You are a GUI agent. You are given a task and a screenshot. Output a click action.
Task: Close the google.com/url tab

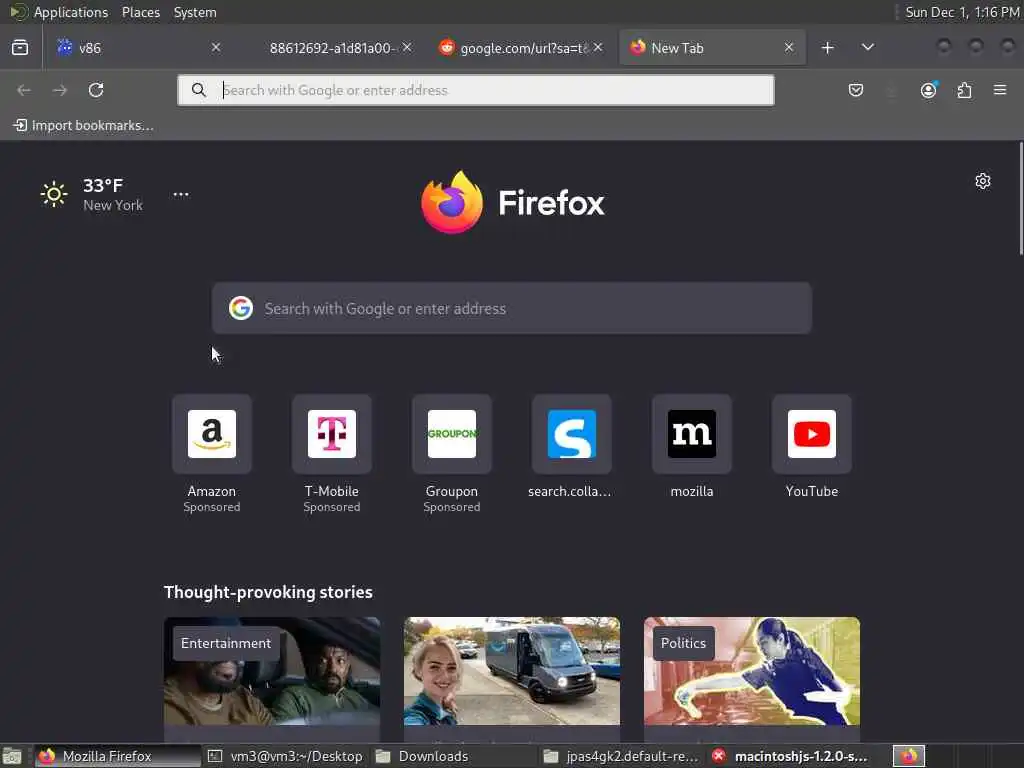click(x=598, y=48)
